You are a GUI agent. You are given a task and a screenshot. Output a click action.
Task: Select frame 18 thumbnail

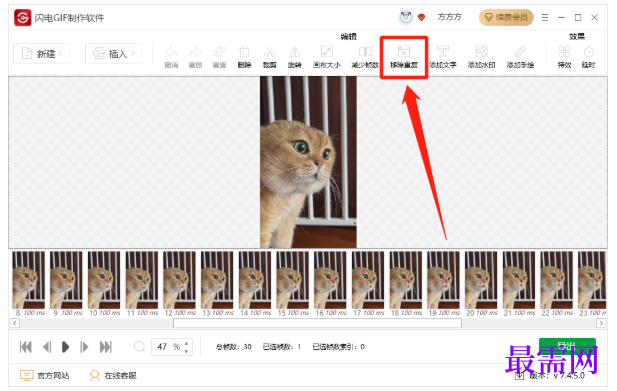coord(406,280)
